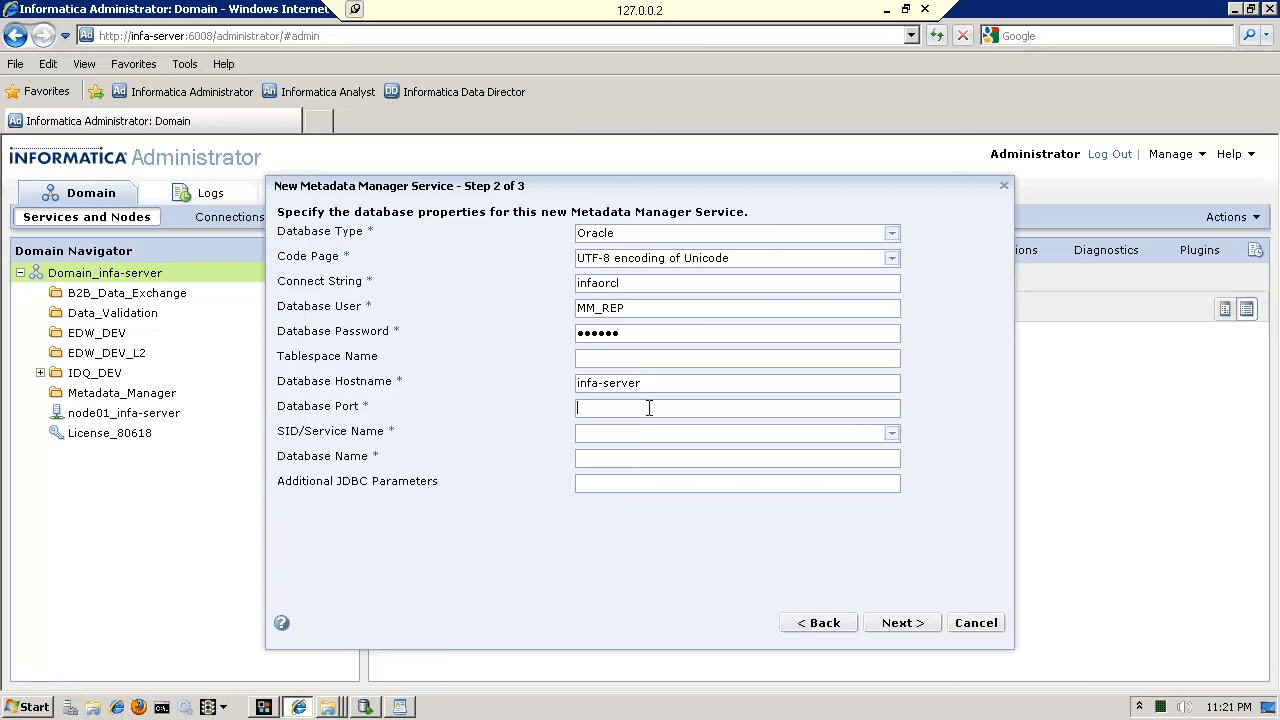Switch to the Internet Explorer taskbar button
Viewport: 1280px width, 720px height.
[x=298, y=707]
